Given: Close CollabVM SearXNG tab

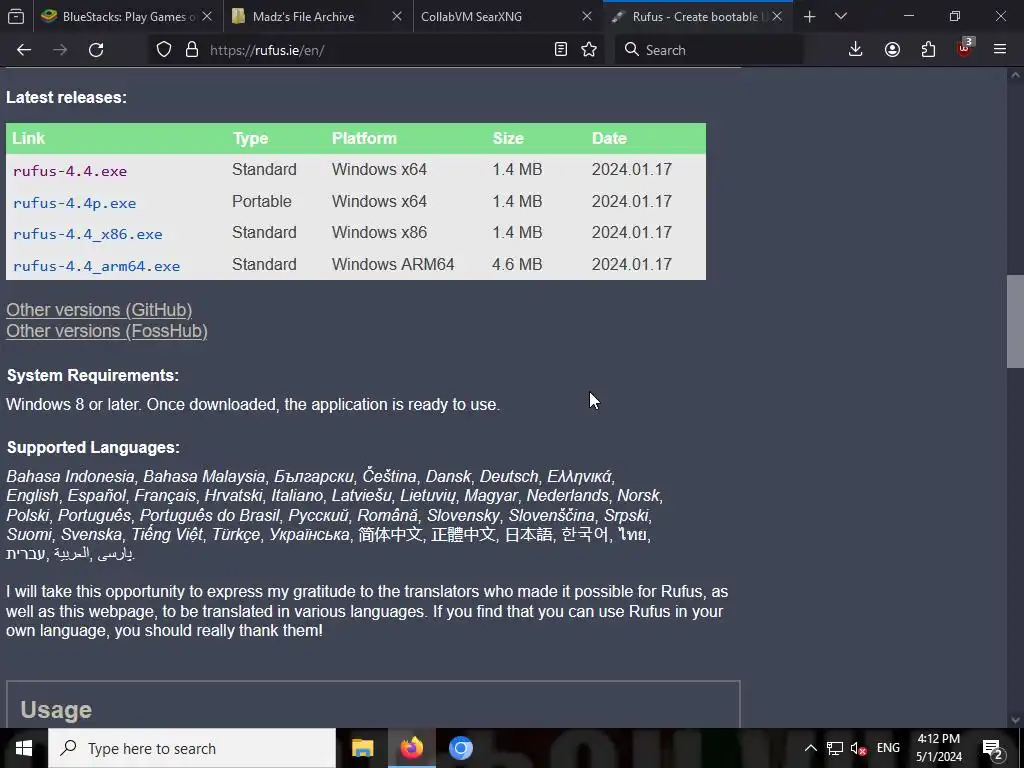Looking at the screenshot, I should click(x=587, y=16).
